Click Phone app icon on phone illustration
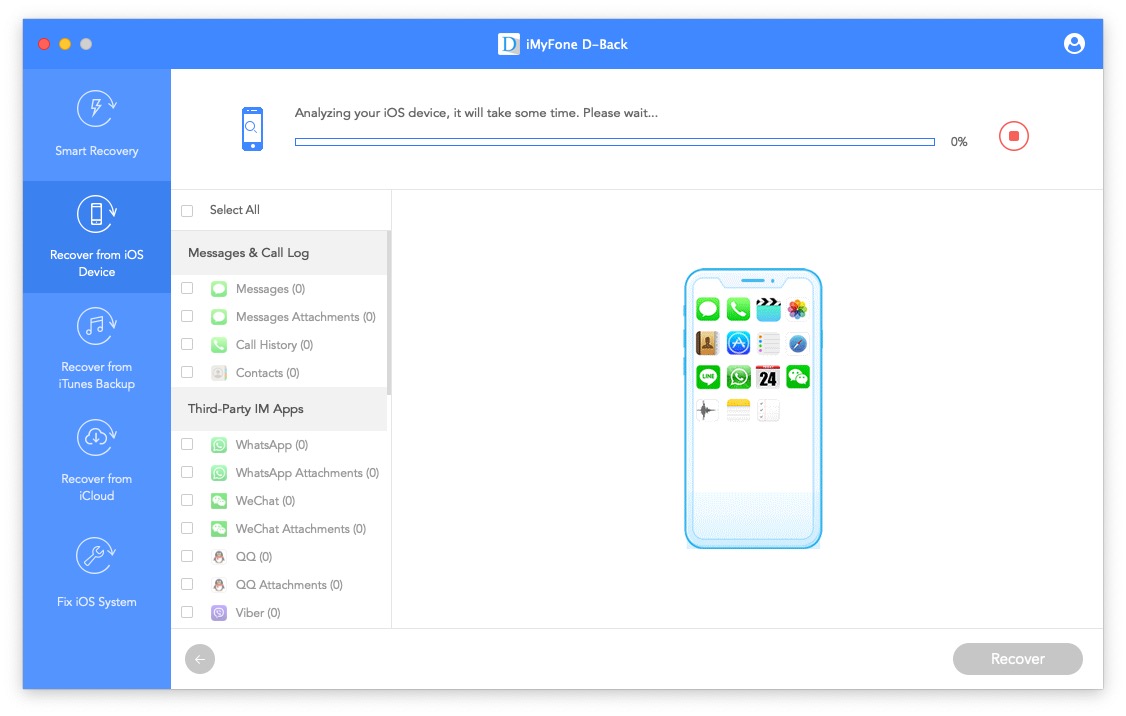Viewport: 1126px width, 716px height. point(738,310)
